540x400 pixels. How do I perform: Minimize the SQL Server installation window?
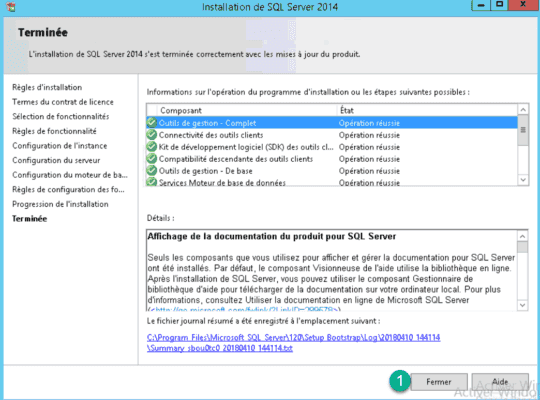point(481,5)
